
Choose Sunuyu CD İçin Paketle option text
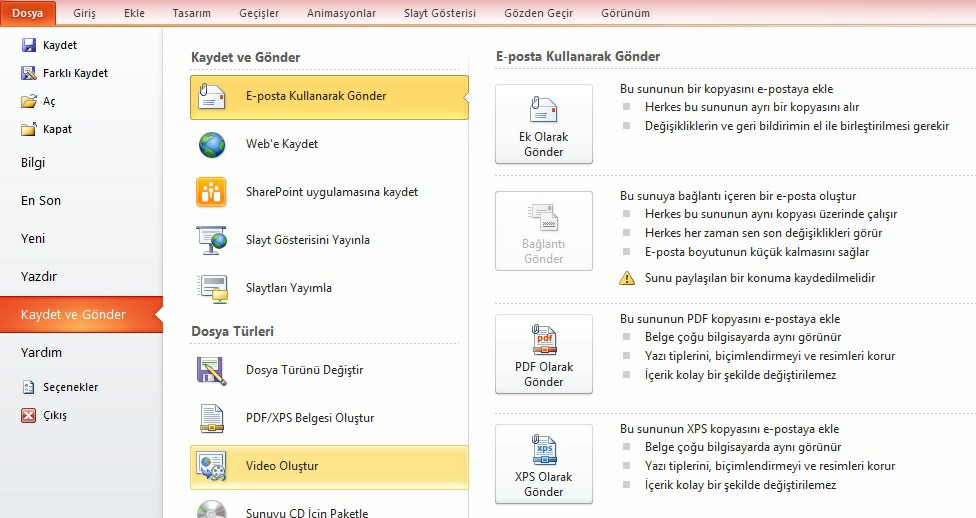point(307,513)
